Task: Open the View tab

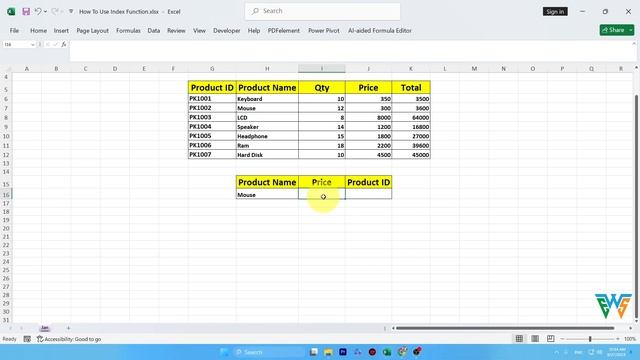Action: pyautogui.click(x=200, y=31)
